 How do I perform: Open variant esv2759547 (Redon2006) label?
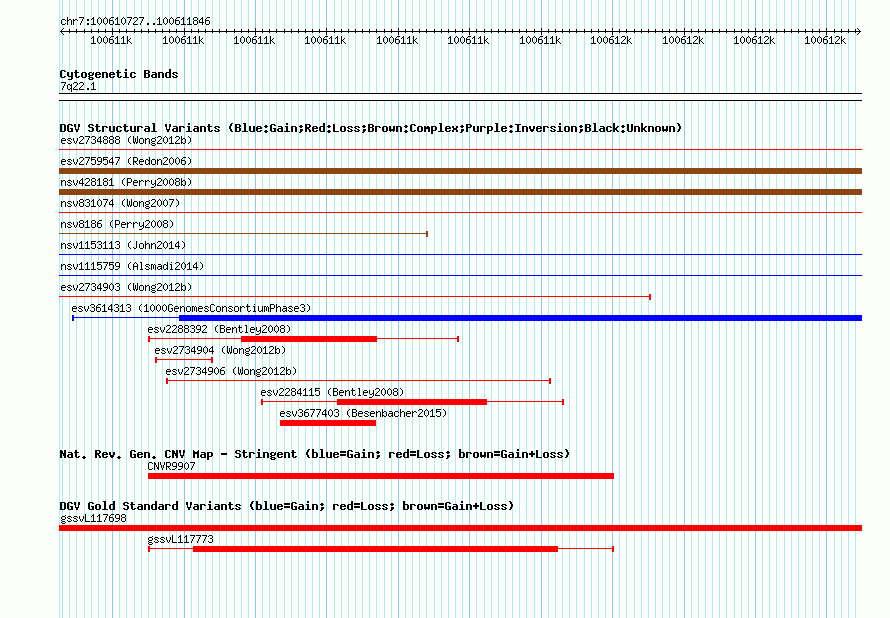(x=126, y=161)
